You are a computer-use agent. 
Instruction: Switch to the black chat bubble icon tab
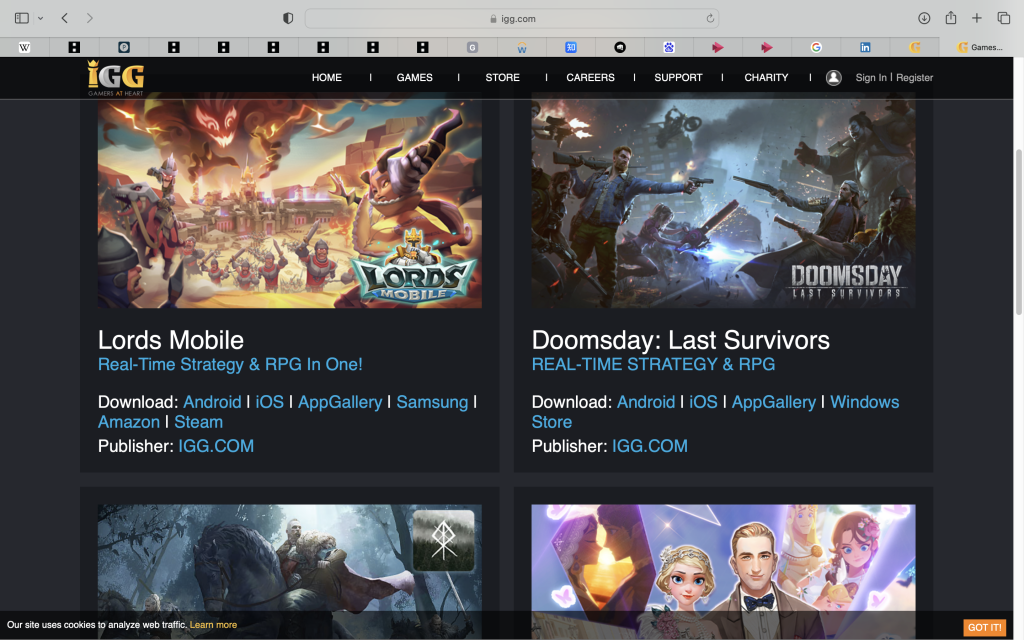click(x=620, y=47)
